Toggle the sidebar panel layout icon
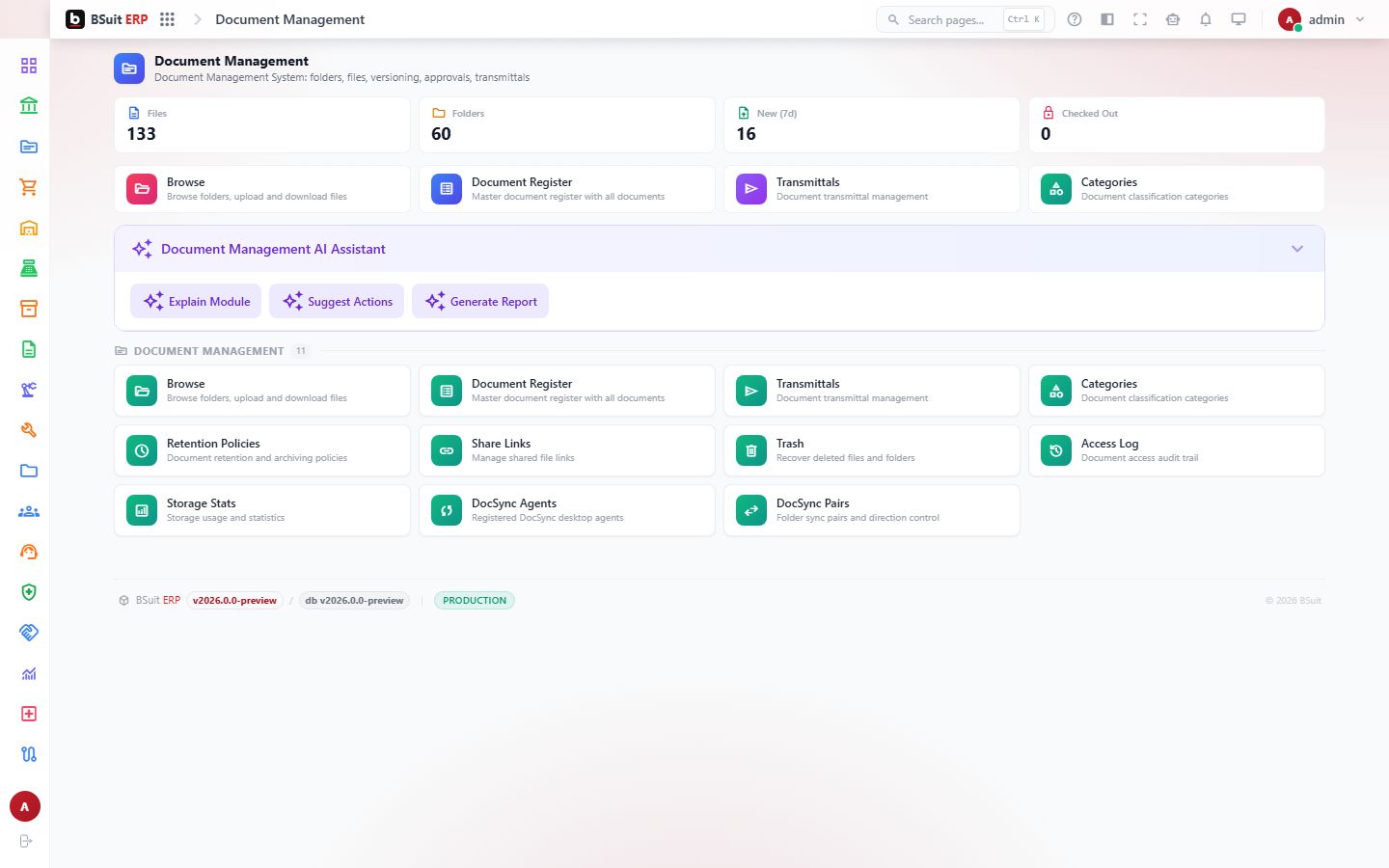Screen dimensions: 1389x868 click(1107, 19)
